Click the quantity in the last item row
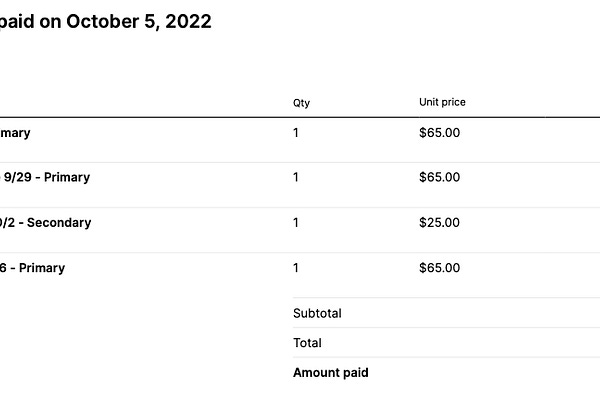The image size is (600, 400). pos(296,267)
